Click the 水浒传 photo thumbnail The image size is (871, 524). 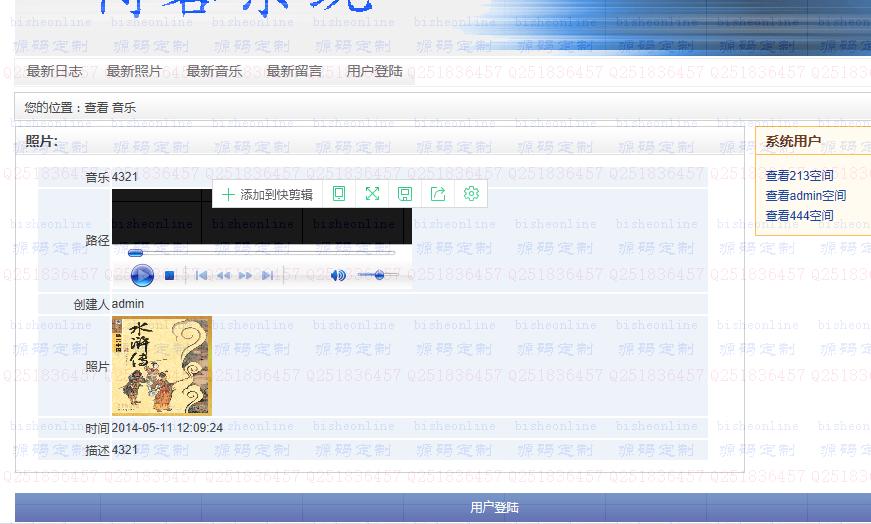click(162, 366)
